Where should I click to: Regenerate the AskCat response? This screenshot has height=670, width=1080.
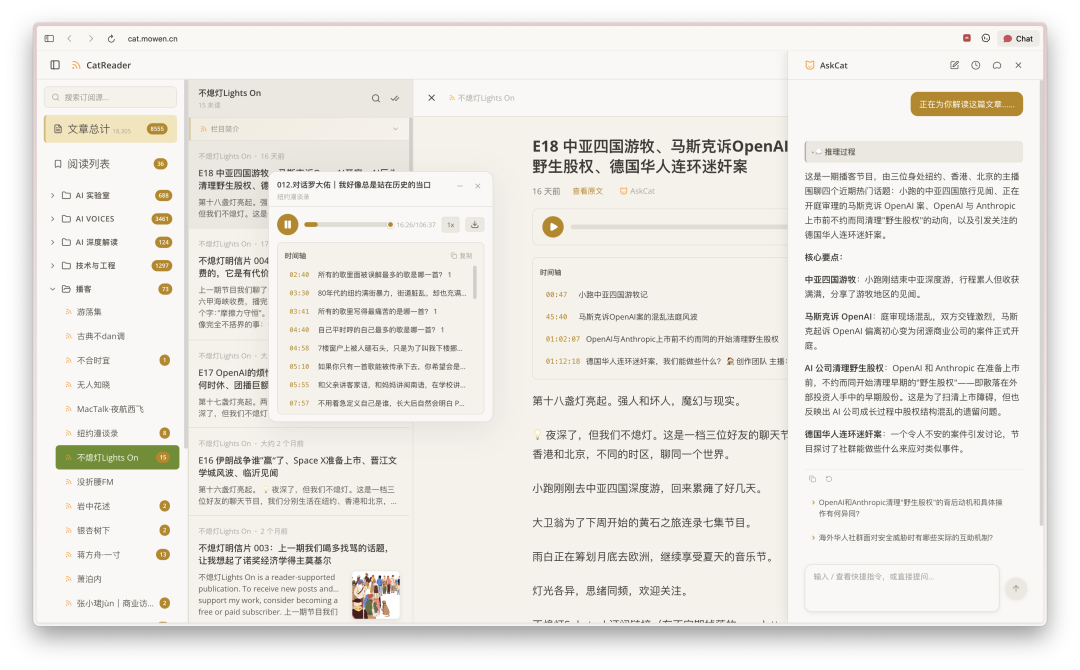pyautogui.click(x=829, y=479)
